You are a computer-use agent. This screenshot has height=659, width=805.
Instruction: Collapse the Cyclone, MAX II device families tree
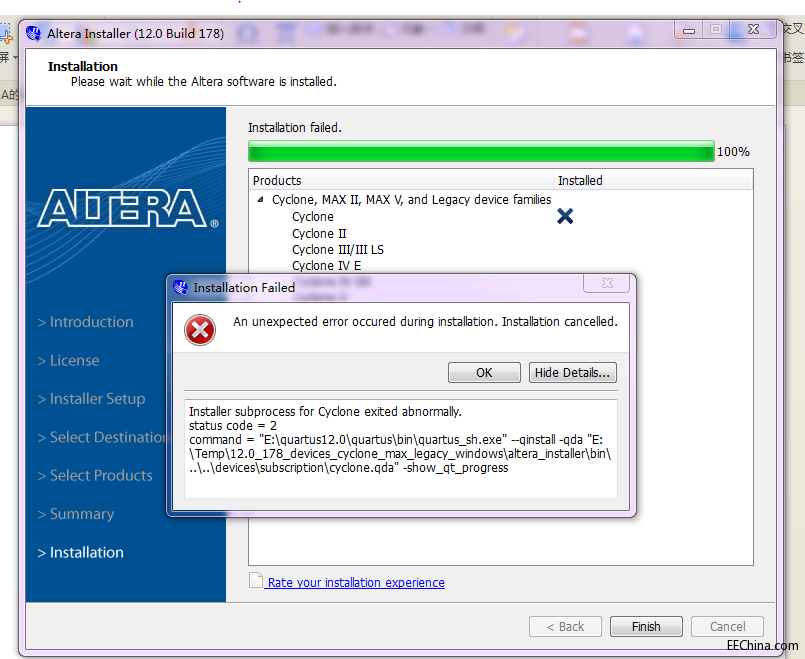pos(261,200)
